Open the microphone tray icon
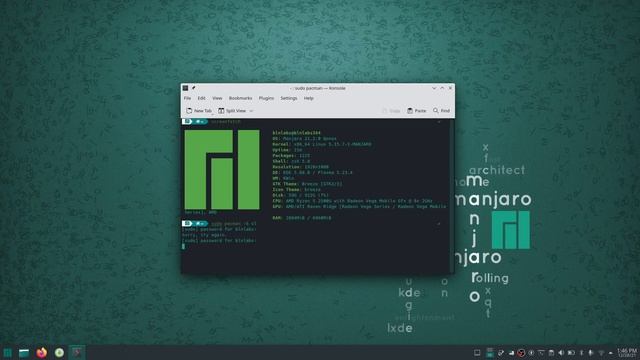Screen dimensions: 640x360 click(x=591, y=353)
